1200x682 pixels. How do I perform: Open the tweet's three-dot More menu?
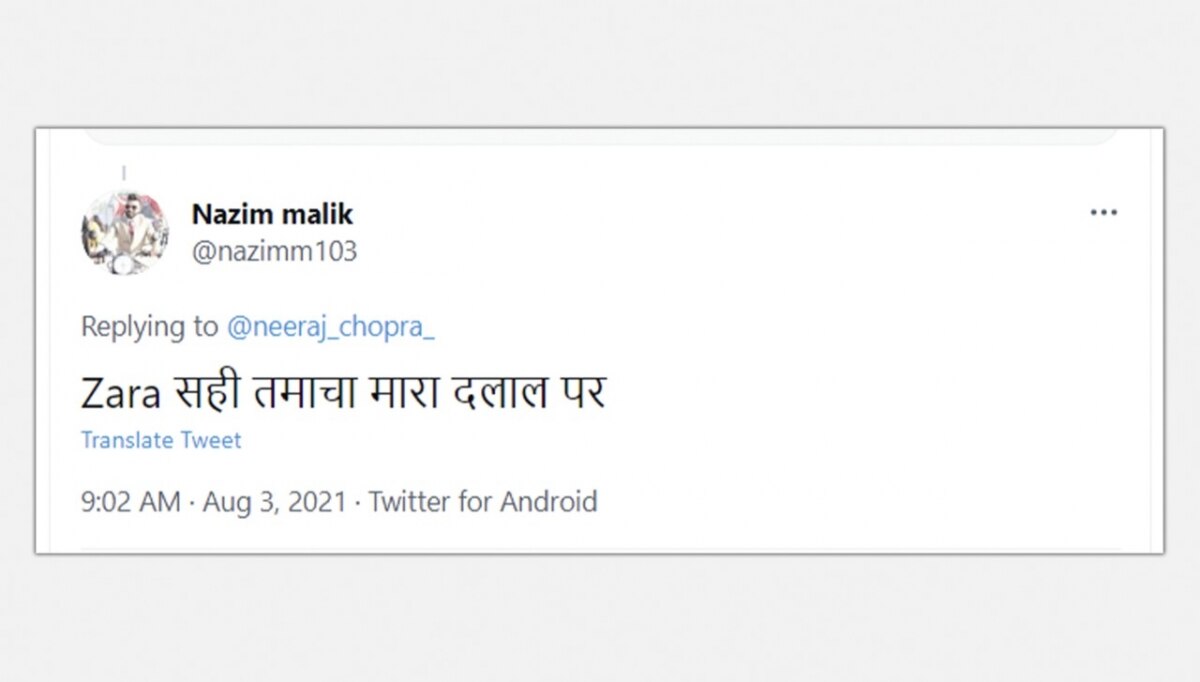pyautogui.click(x=1103, y=213)
